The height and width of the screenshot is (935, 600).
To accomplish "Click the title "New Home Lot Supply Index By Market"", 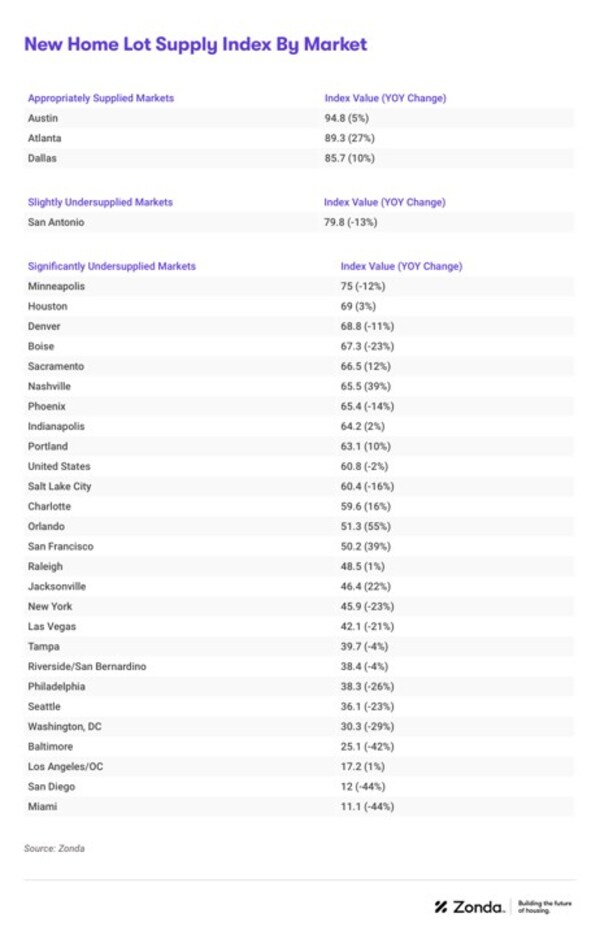I will tap(195, 45).
